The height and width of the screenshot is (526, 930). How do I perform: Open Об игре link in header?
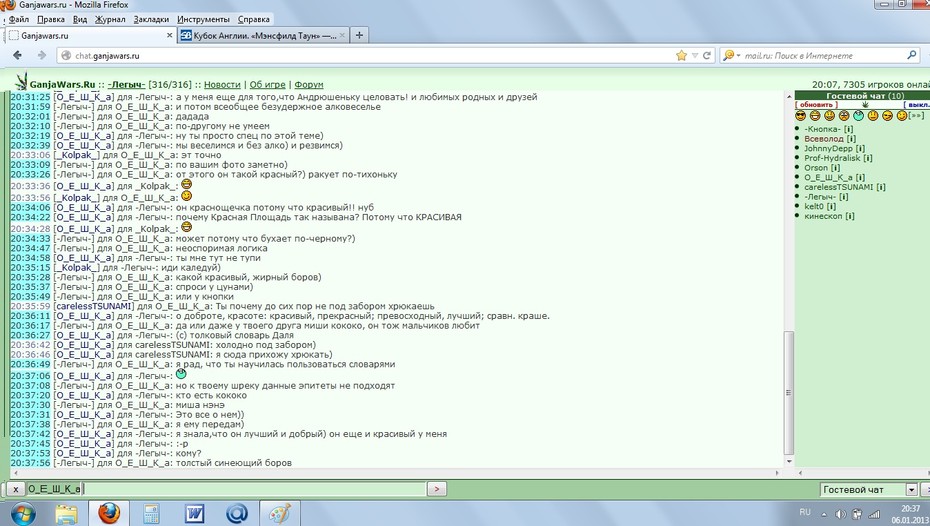click(x=267, y=85)
